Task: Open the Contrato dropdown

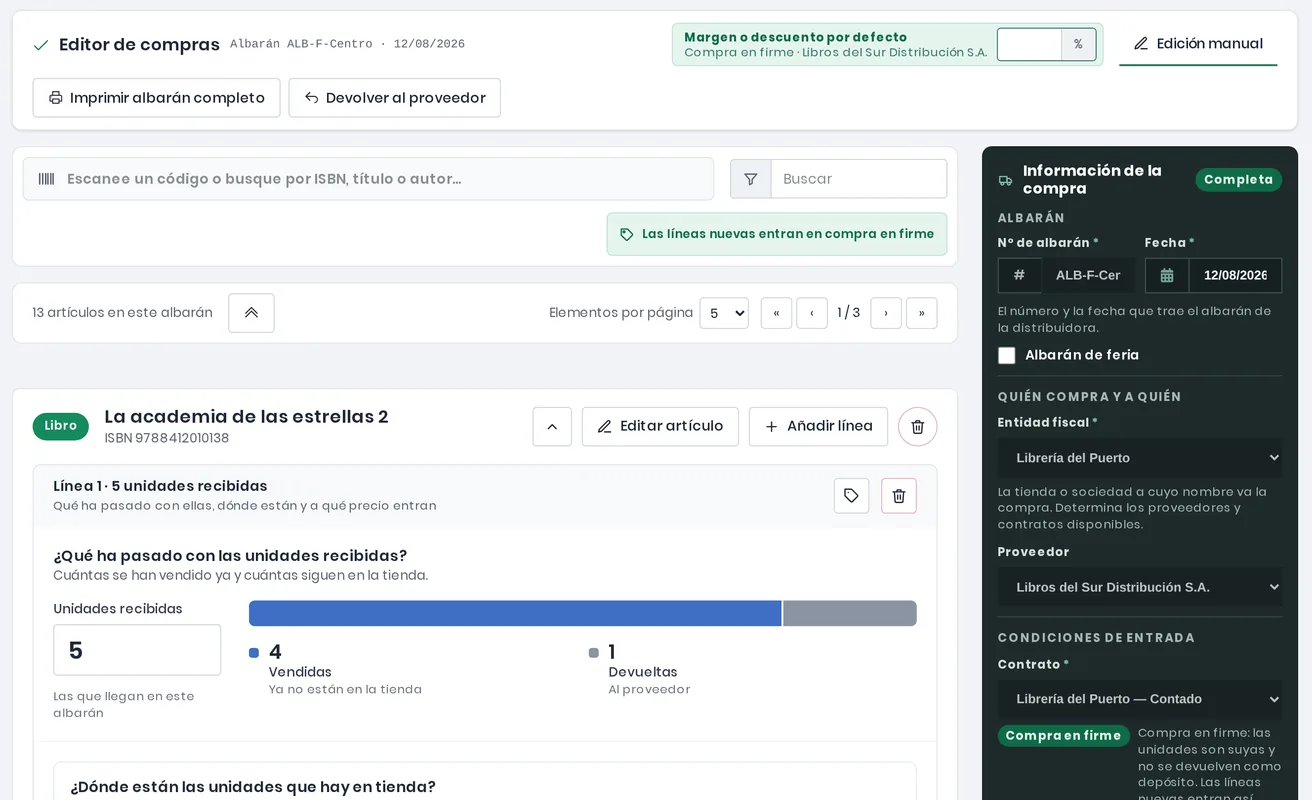Action: tap(1140, 699)
